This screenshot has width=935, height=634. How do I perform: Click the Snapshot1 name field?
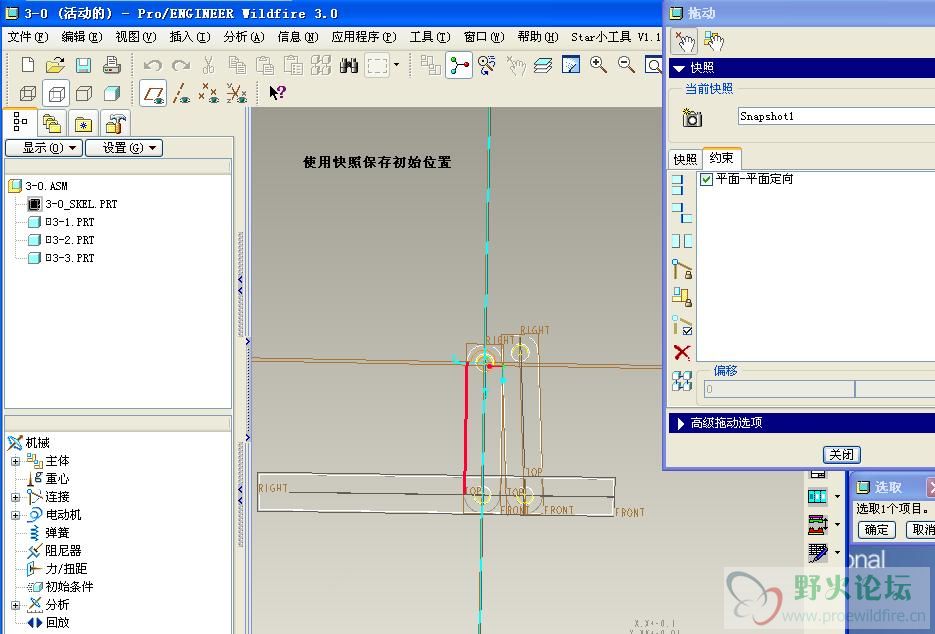click(836, 116)
